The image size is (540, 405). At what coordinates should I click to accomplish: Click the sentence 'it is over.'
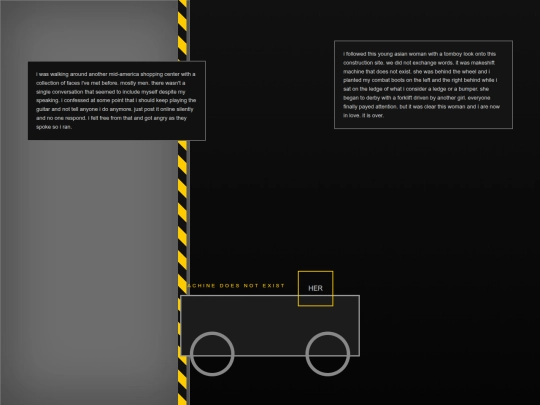[372, 116]
